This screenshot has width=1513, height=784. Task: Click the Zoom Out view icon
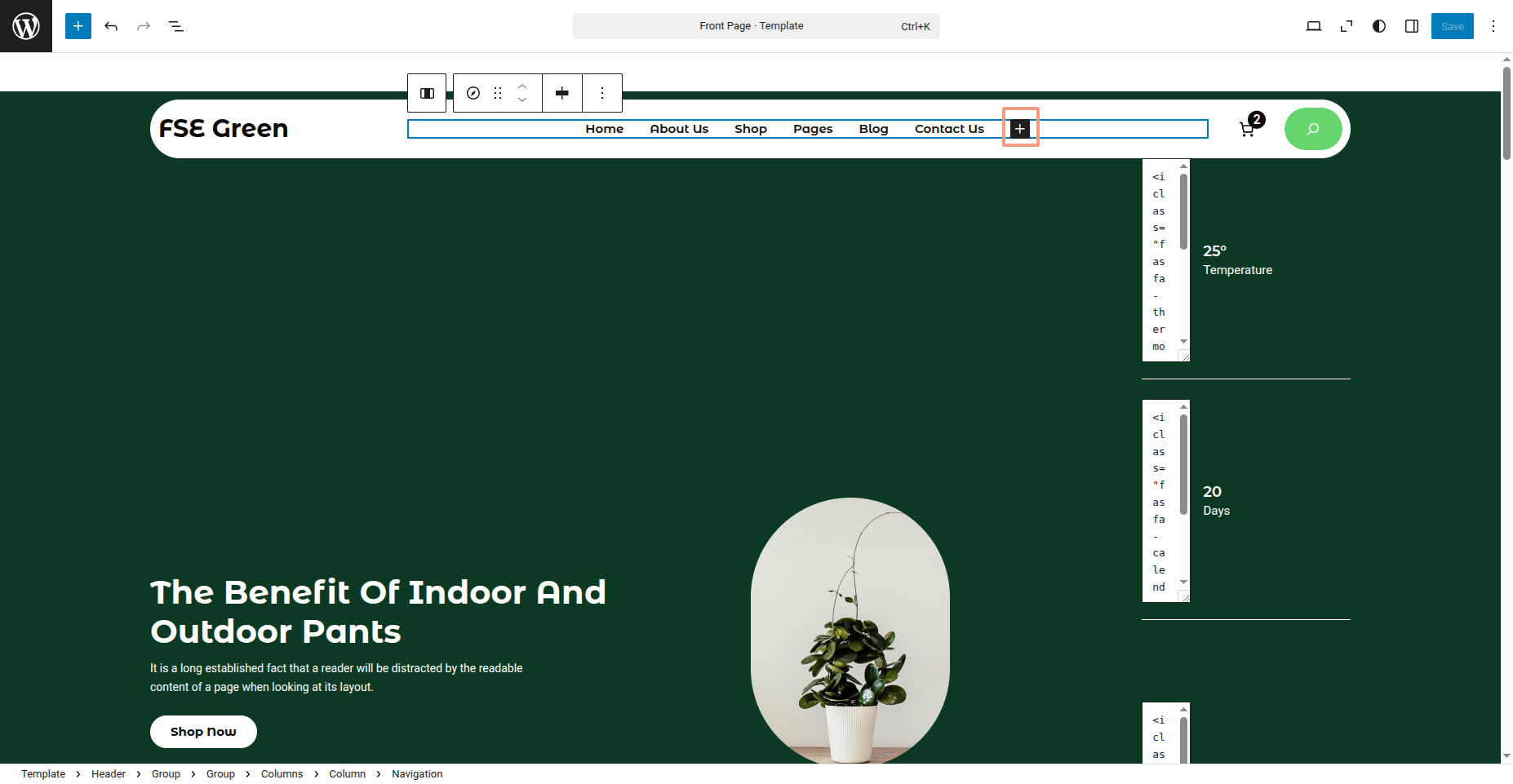[1347, 26]
